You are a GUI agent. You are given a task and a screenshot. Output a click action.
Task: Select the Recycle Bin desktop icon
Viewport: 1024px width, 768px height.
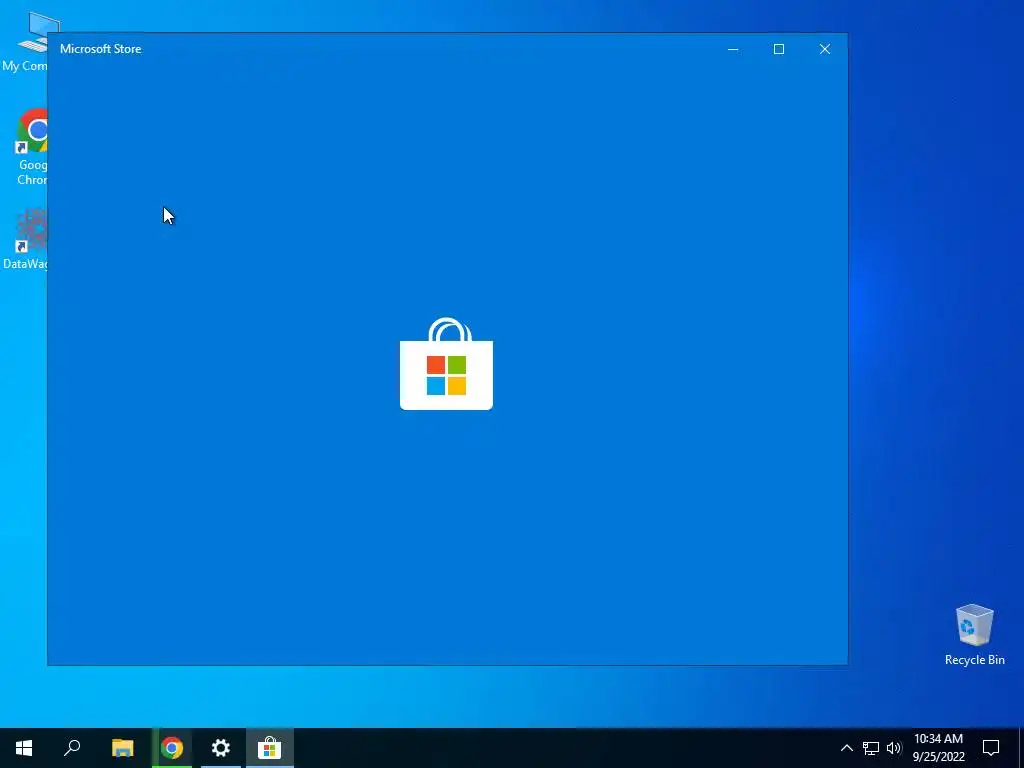coord(974,635)
